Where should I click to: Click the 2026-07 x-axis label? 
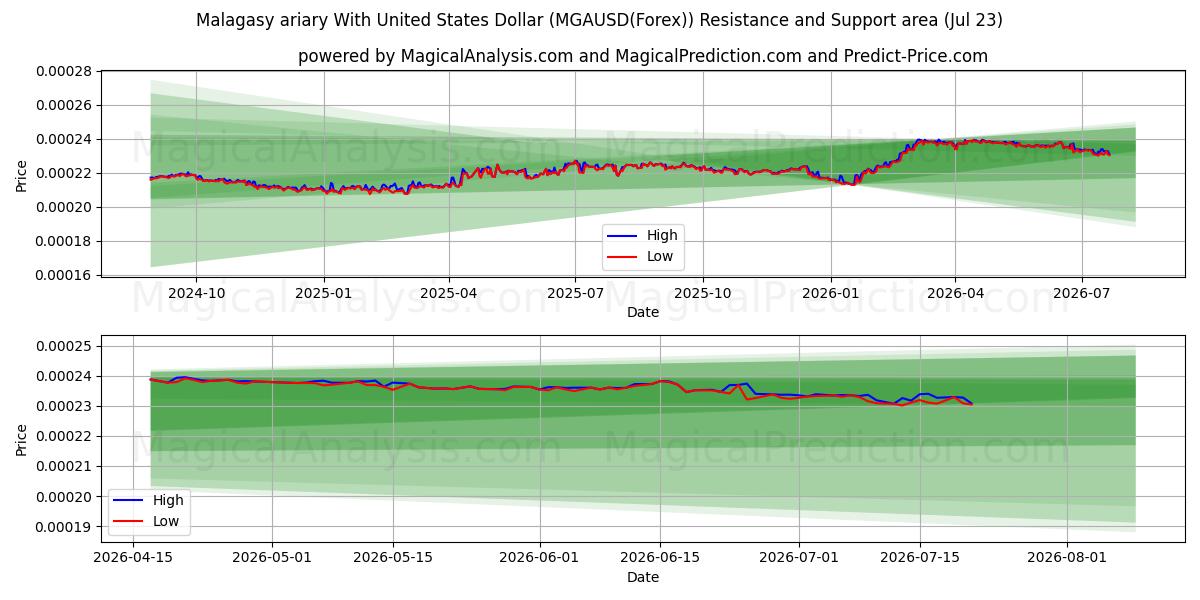tap(1082, 293)
